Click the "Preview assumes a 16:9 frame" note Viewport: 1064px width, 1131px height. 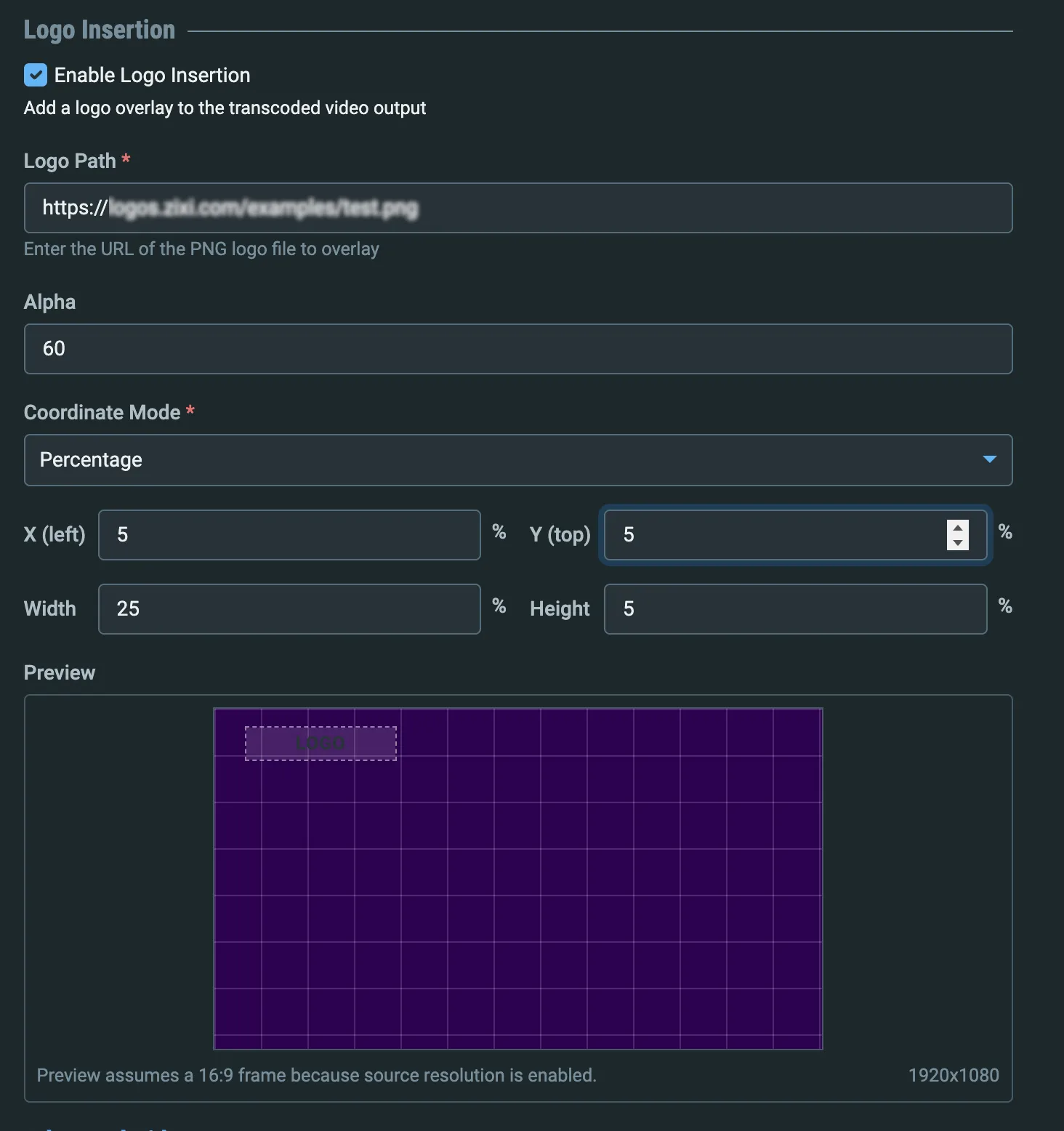click(x=317, y=1076)
